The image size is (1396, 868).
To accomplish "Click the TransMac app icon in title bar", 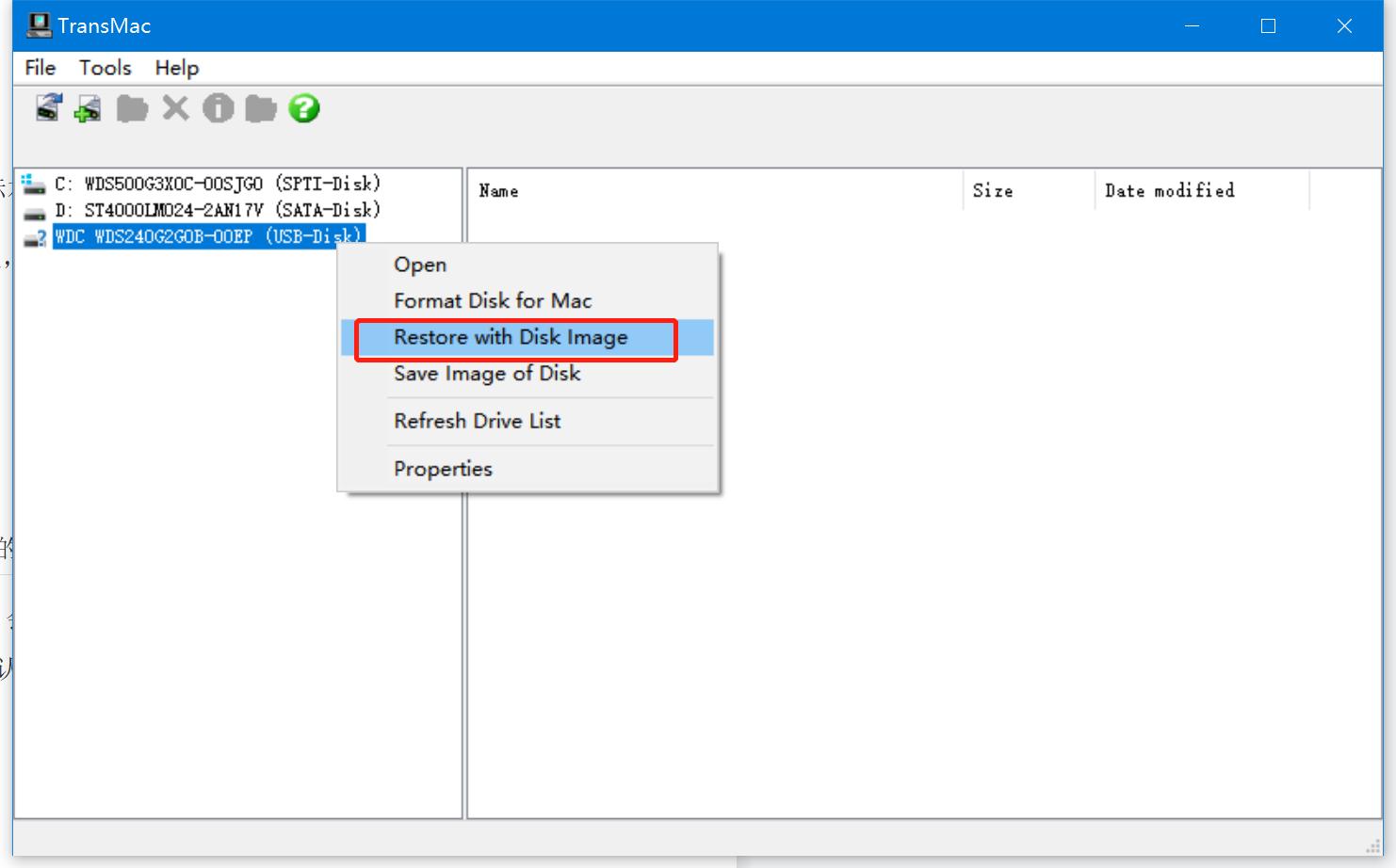I will (x=38, y=25).
